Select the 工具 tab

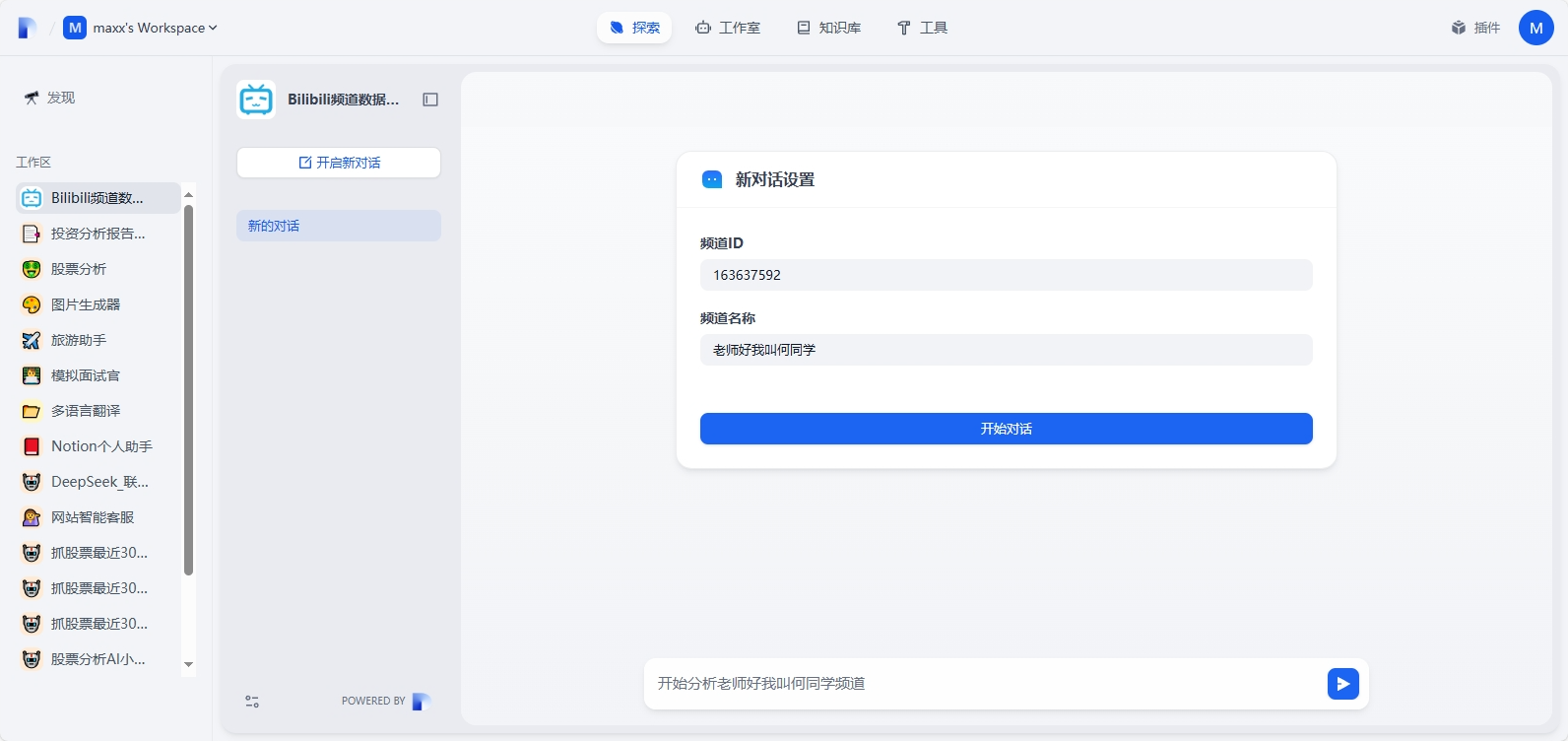(x=922, y=28)
